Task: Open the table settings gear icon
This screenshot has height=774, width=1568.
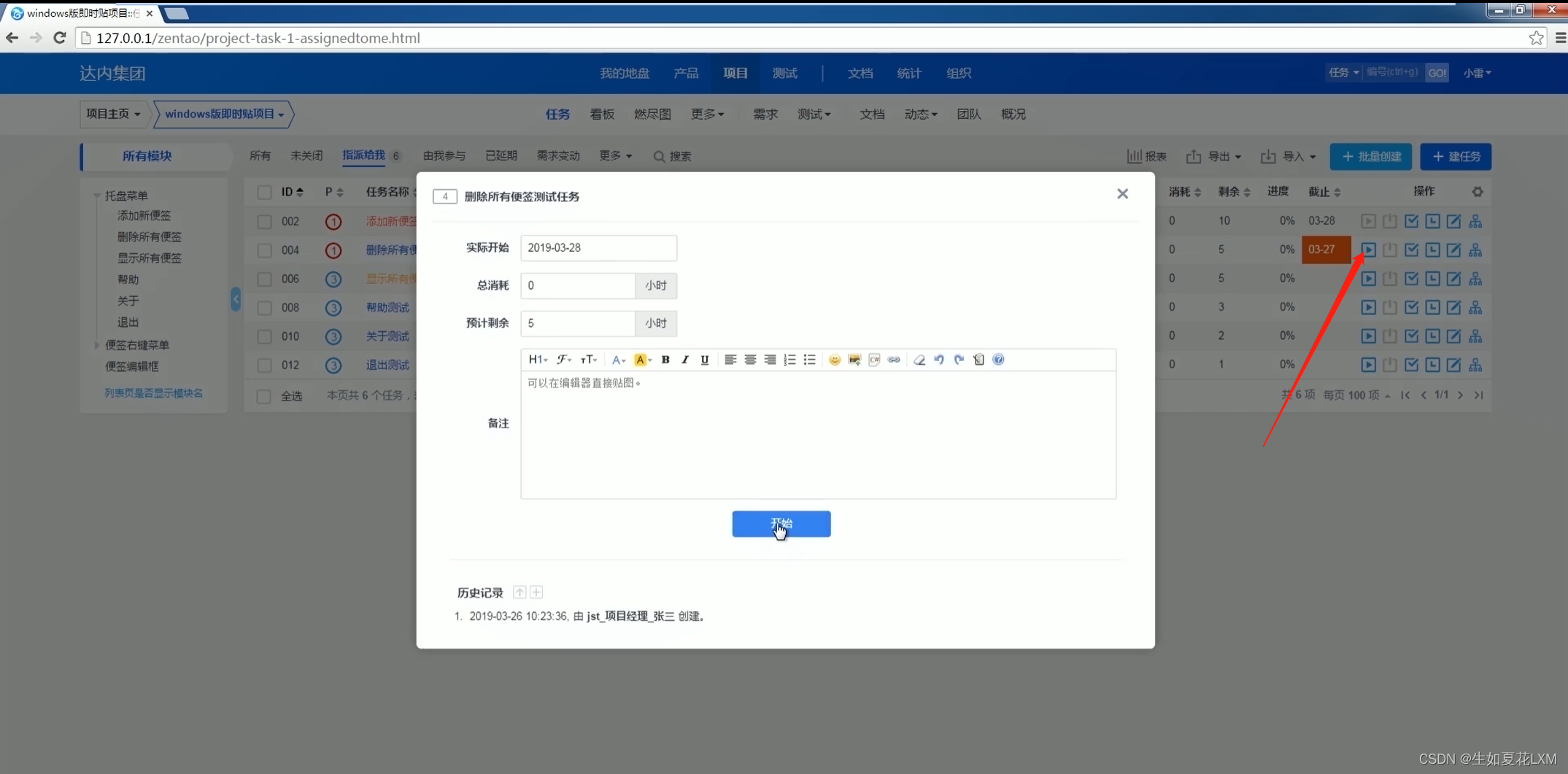Action: pos(1478,192)
